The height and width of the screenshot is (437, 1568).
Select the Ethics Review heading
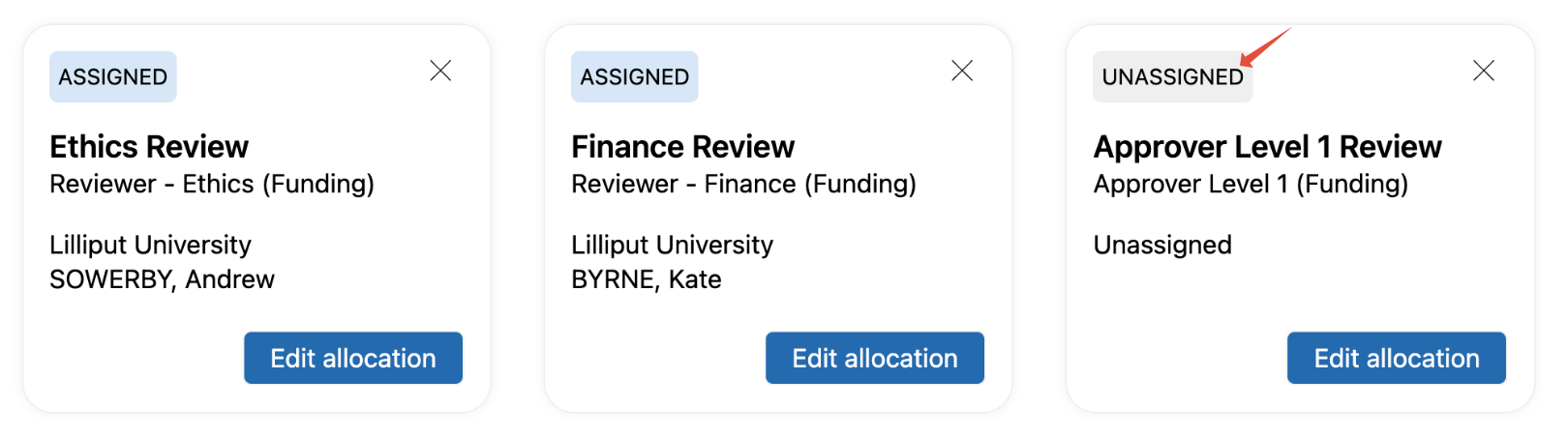point(149,147)
